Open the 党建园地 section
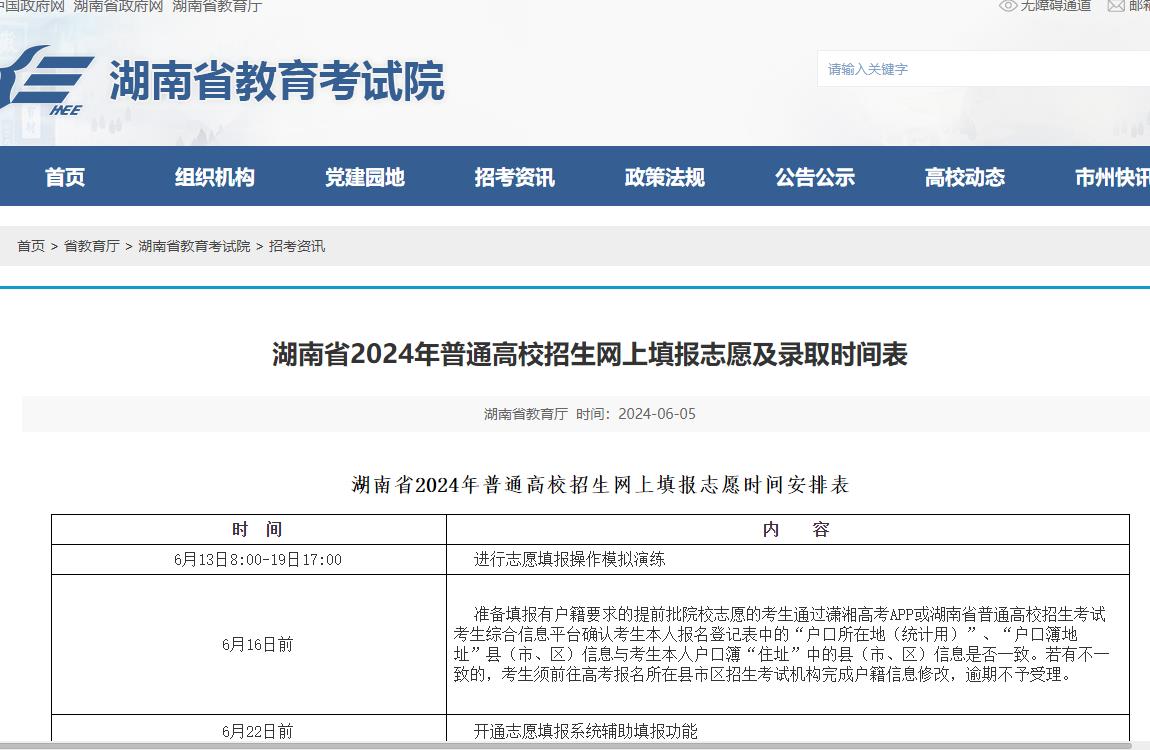This screenshot has height=750, width=1150. tap(365, 176)
